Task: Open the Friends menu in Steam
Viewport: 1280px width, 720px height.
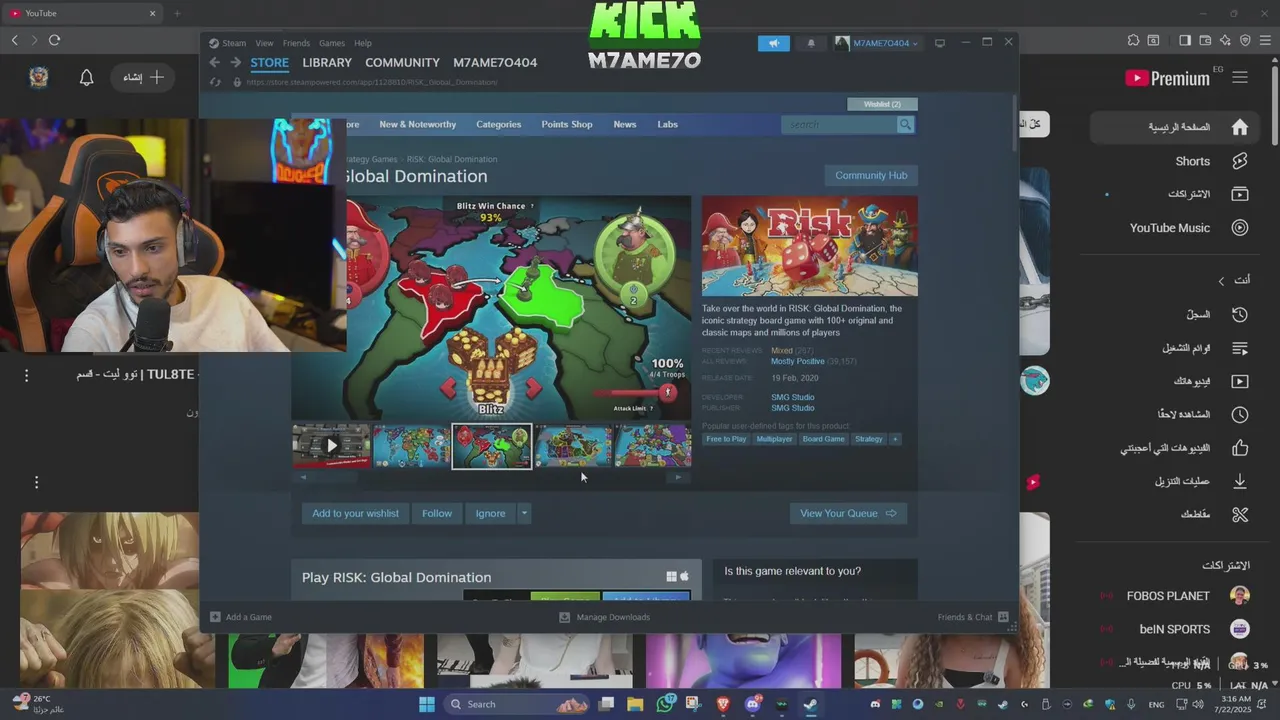Action: click(x=296, y=43)
